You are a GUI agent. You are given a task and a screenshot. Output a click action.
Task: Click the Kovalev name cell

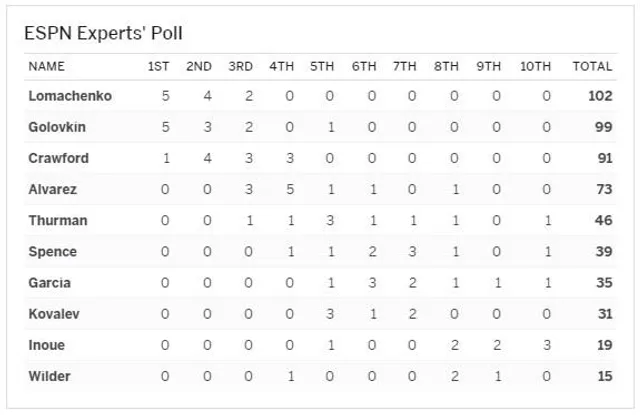tap(56, 314)
